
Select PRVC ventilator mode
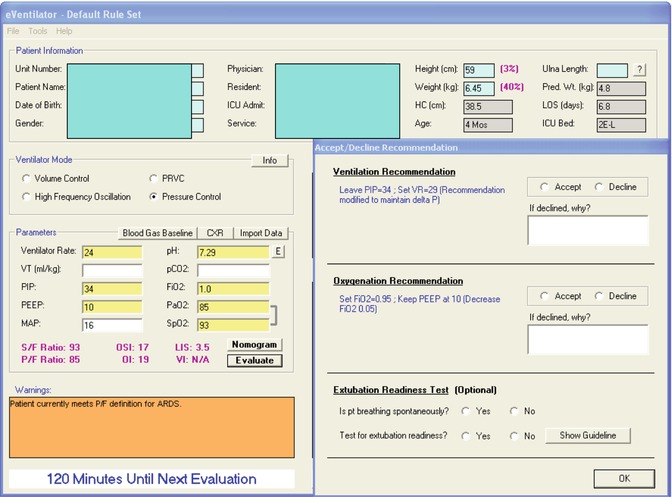(153, 179)
